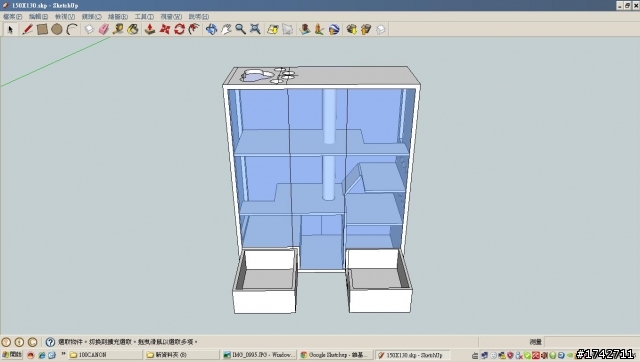Select the red Move tool

tap(164, 29)
